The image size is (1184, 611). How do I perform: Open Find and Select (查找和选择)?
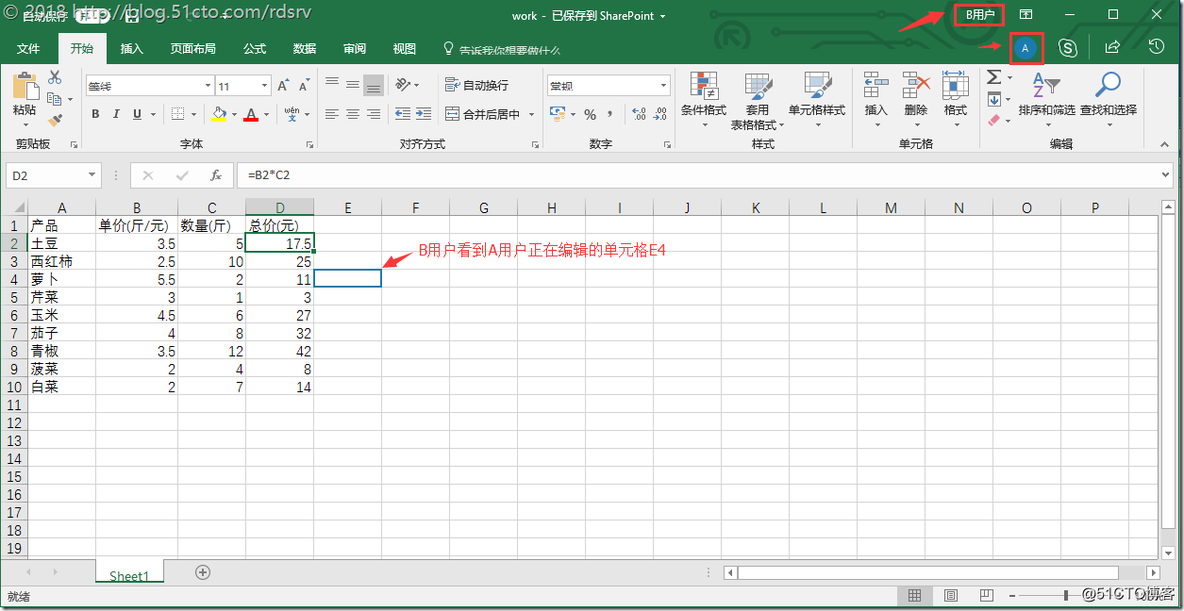[x=1108, y=98]
